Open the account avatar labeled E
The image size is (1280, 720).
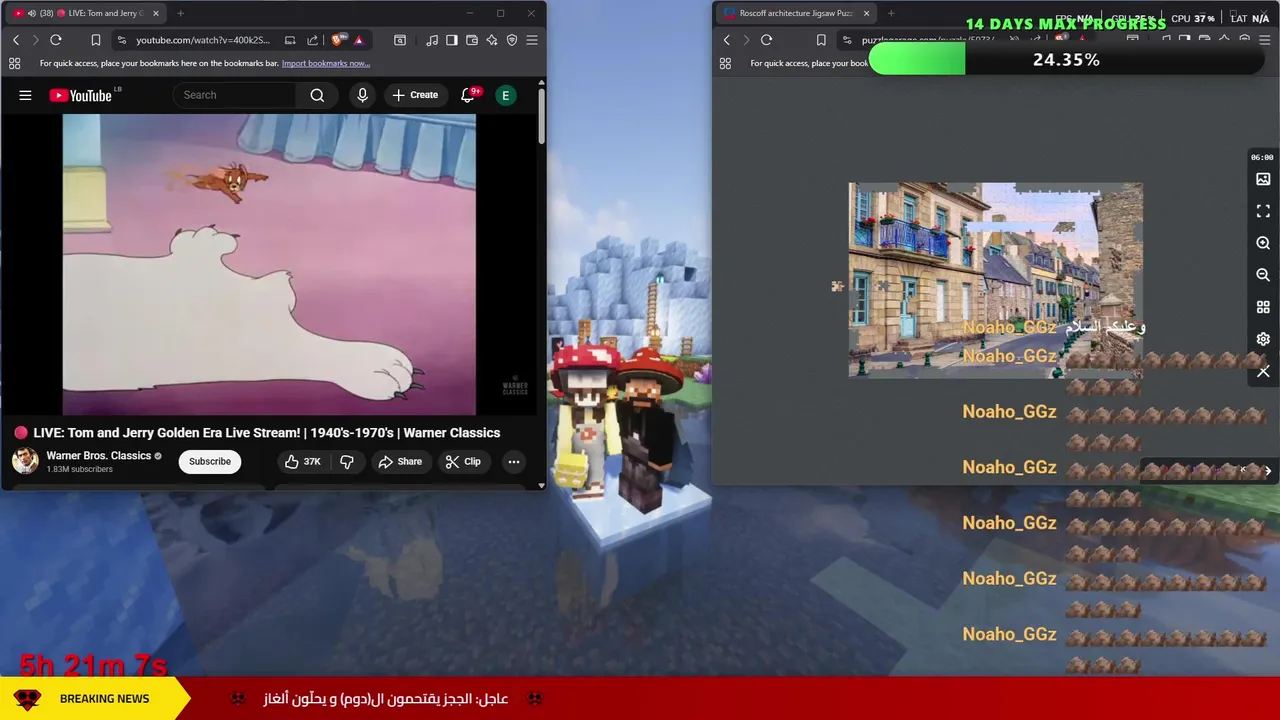[506, 95]
